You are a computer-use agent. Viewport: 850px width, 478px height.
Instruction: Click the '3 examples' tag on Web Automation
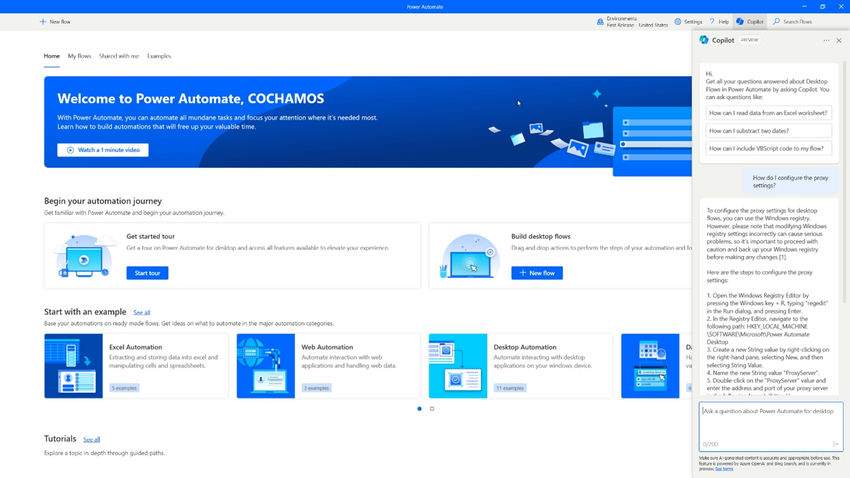[x=317, y=388]
